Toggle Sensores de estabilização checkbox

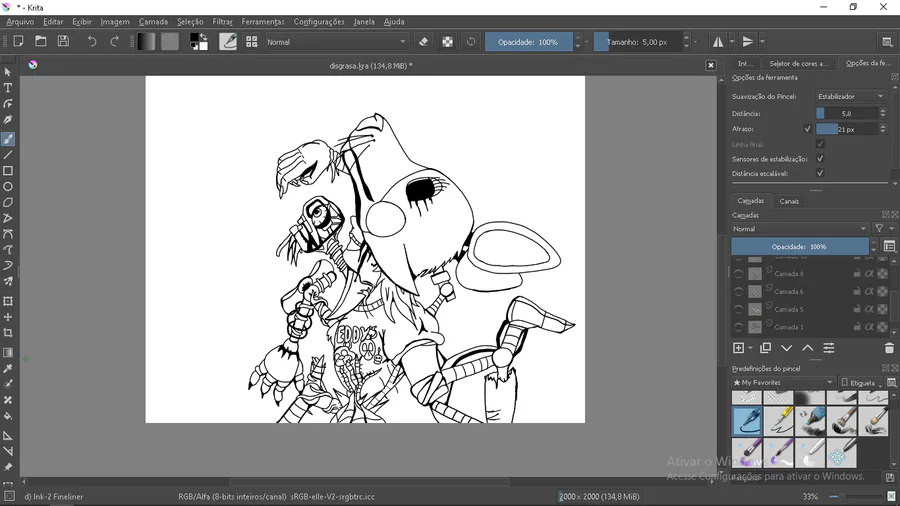click(x=820, y=158)
